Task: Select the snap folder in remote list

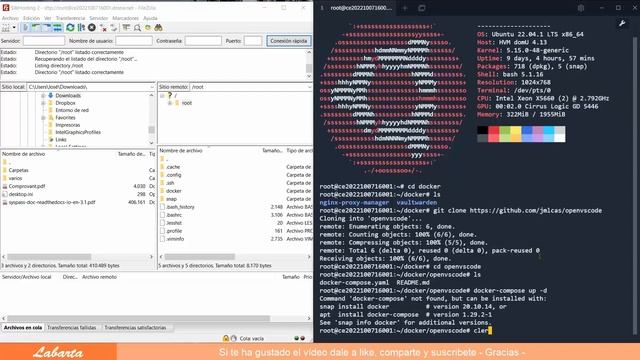Action: click(171, 199)
